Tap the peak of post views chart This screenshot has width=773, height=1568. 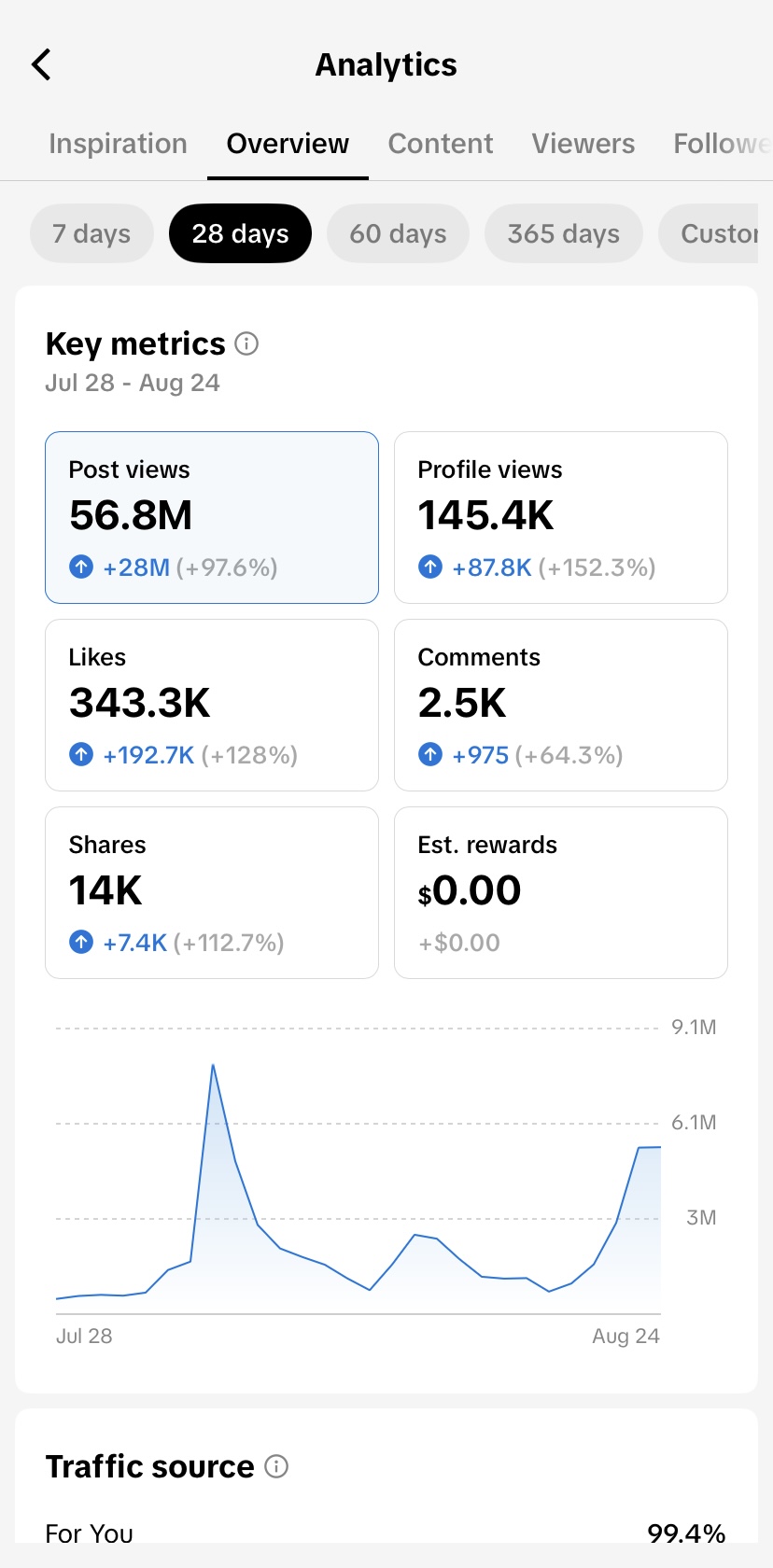213,1065
